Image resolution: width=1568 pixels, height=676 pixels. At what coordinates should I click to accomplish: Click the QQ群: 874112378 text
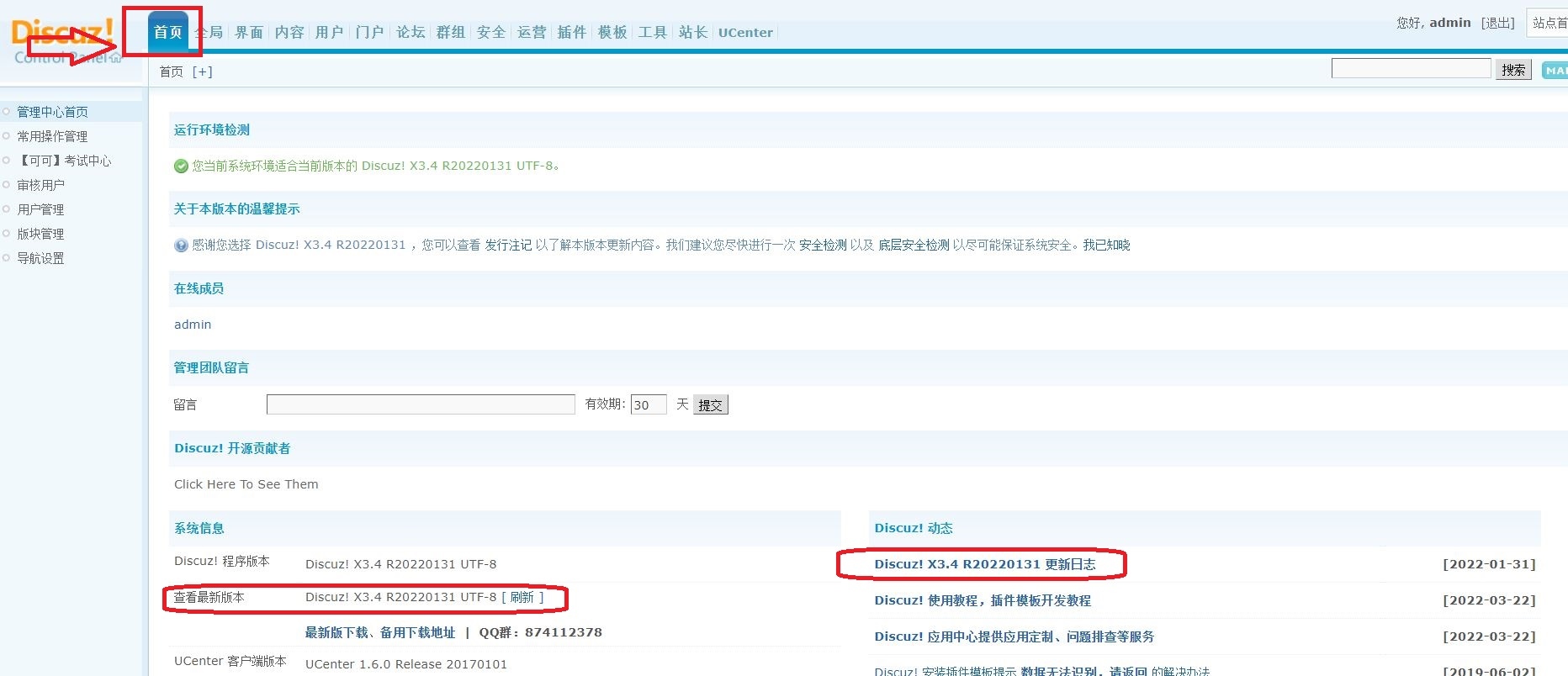coord(541,632)
